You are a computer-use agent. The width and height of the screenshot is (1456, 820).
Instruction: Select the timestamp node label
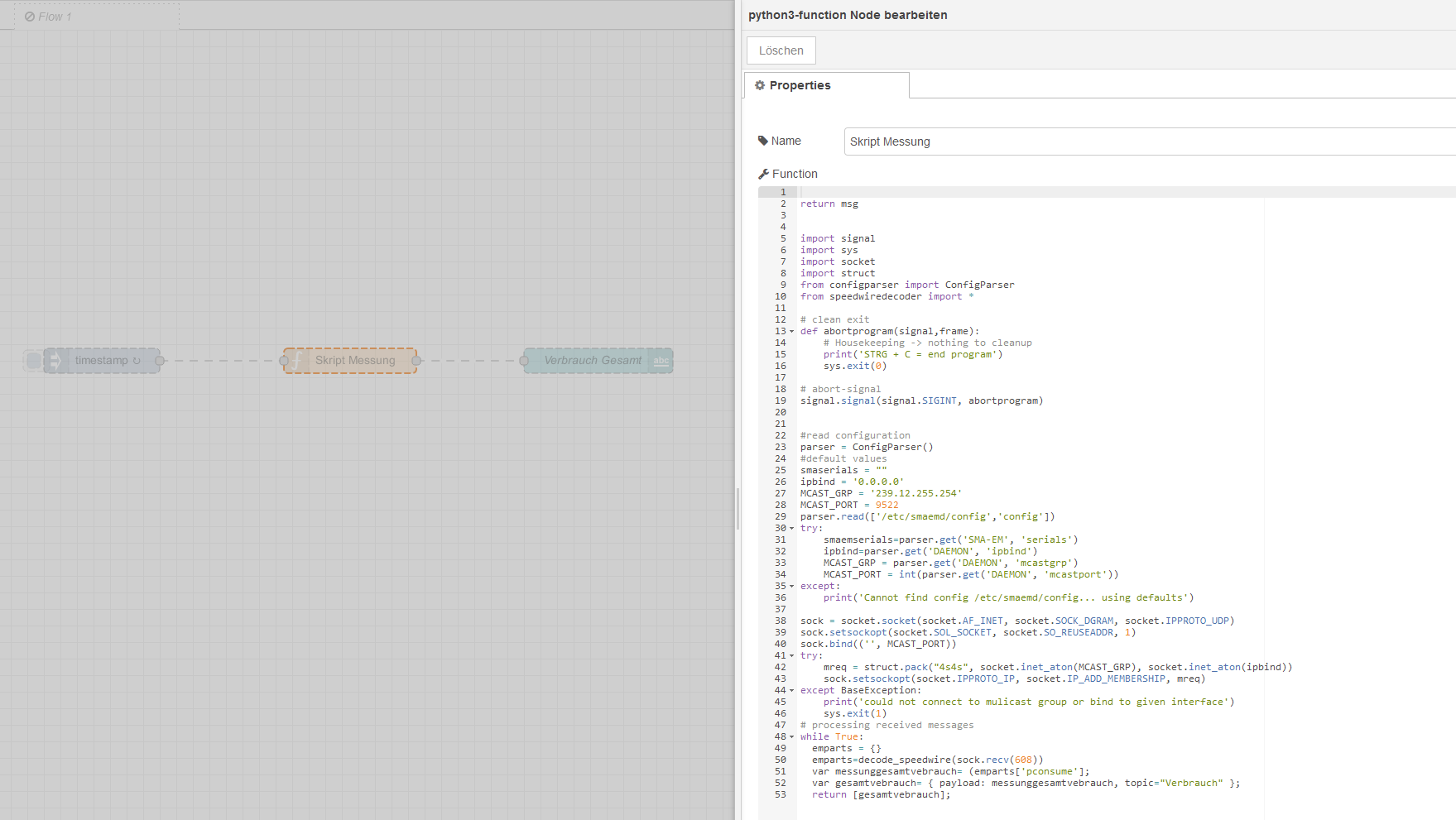101,361
